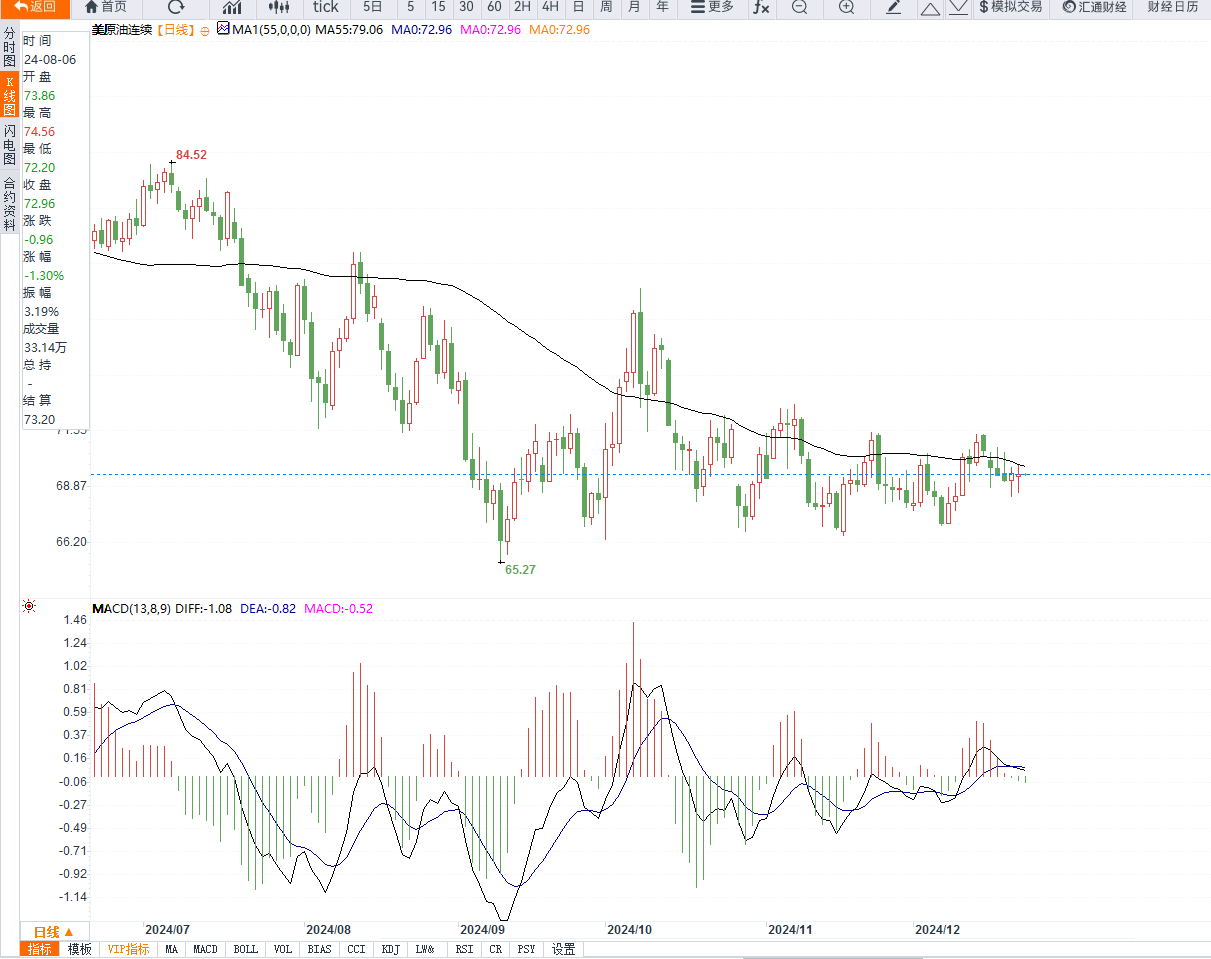Expand the 日线 period selector at bottom
This screenshot has width=1211, height=959.
(54, 931)
